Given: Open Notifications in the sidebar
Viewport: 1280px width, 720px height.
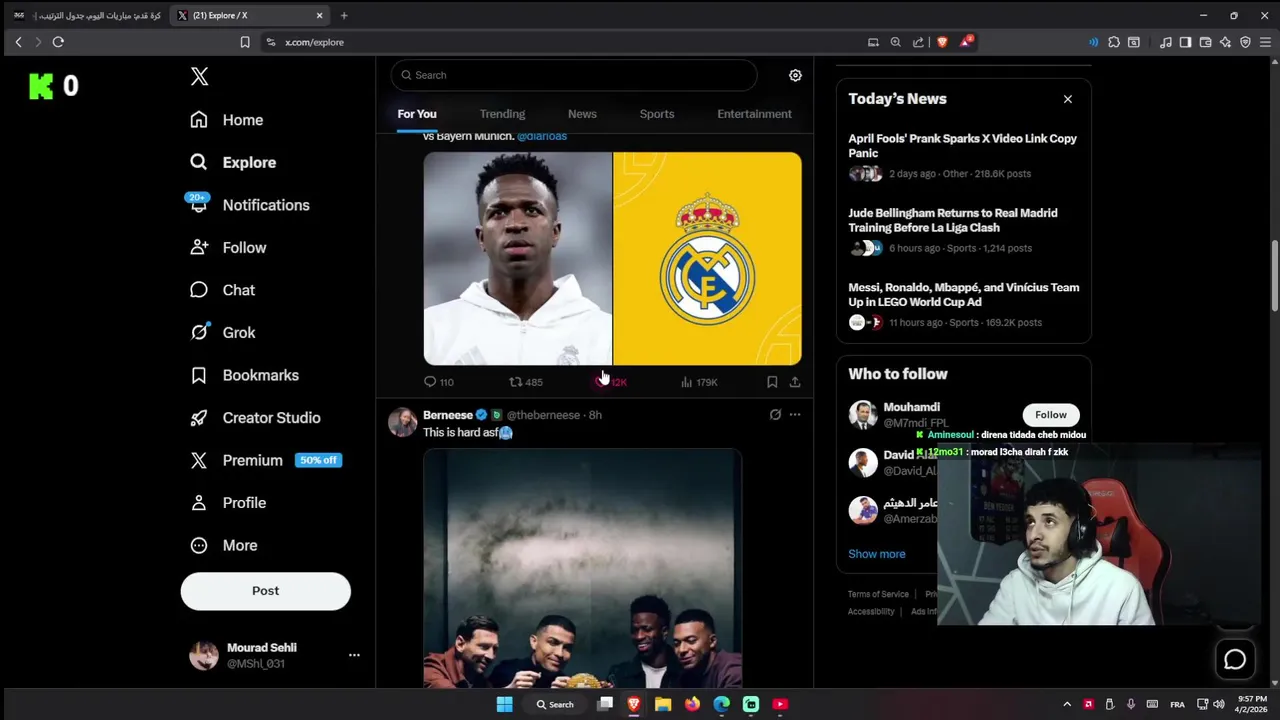Looking at the screenshot, I should coord(249,205).
